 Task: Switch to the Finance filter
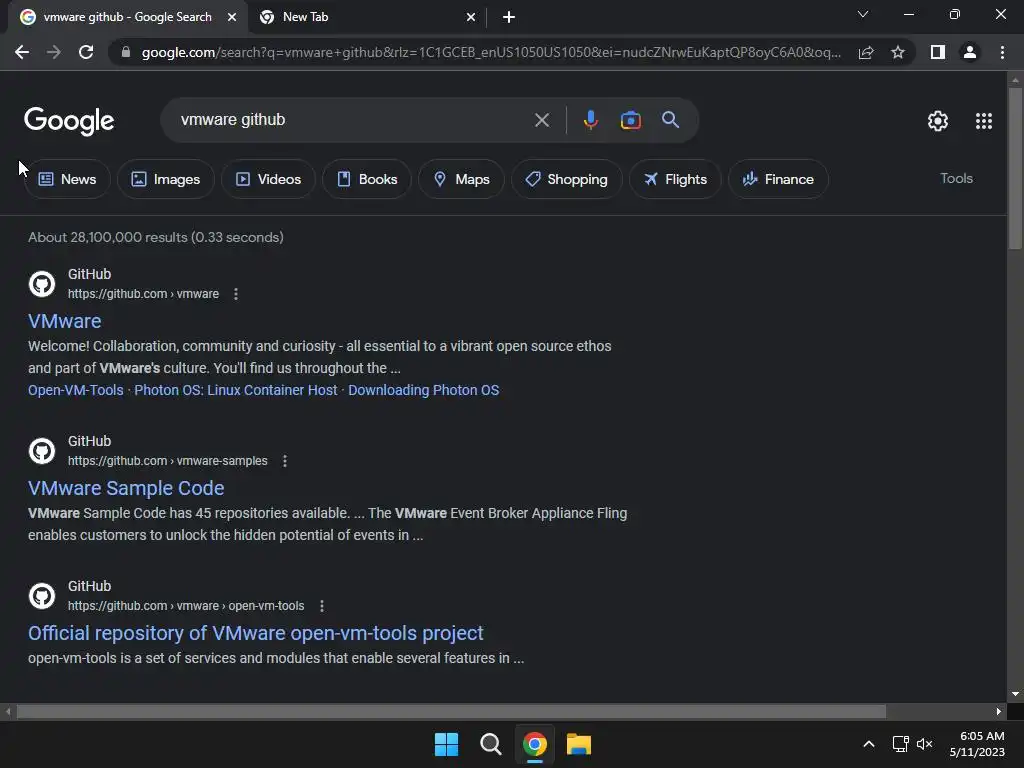pyautogui.click(x=778, y=179)
